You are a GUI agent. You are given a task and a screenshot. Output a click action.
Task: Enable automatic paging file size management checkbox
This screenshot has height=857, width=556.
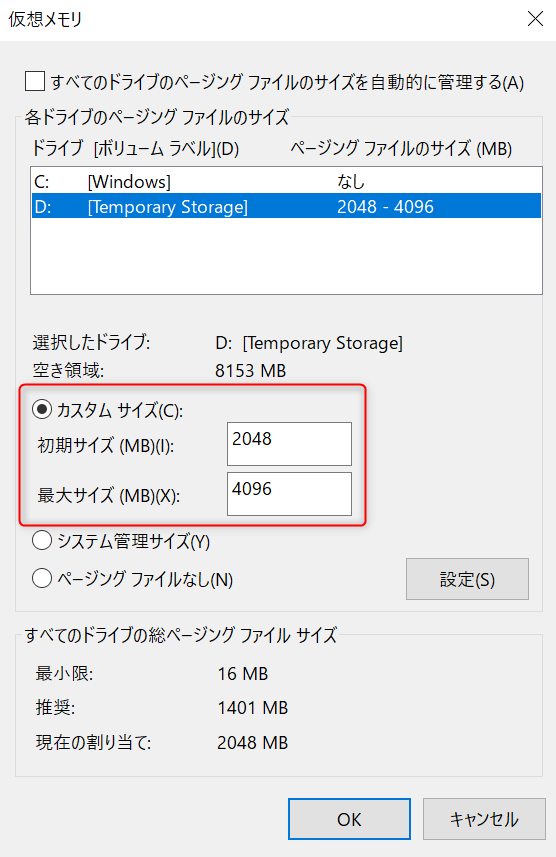point(35,81)
